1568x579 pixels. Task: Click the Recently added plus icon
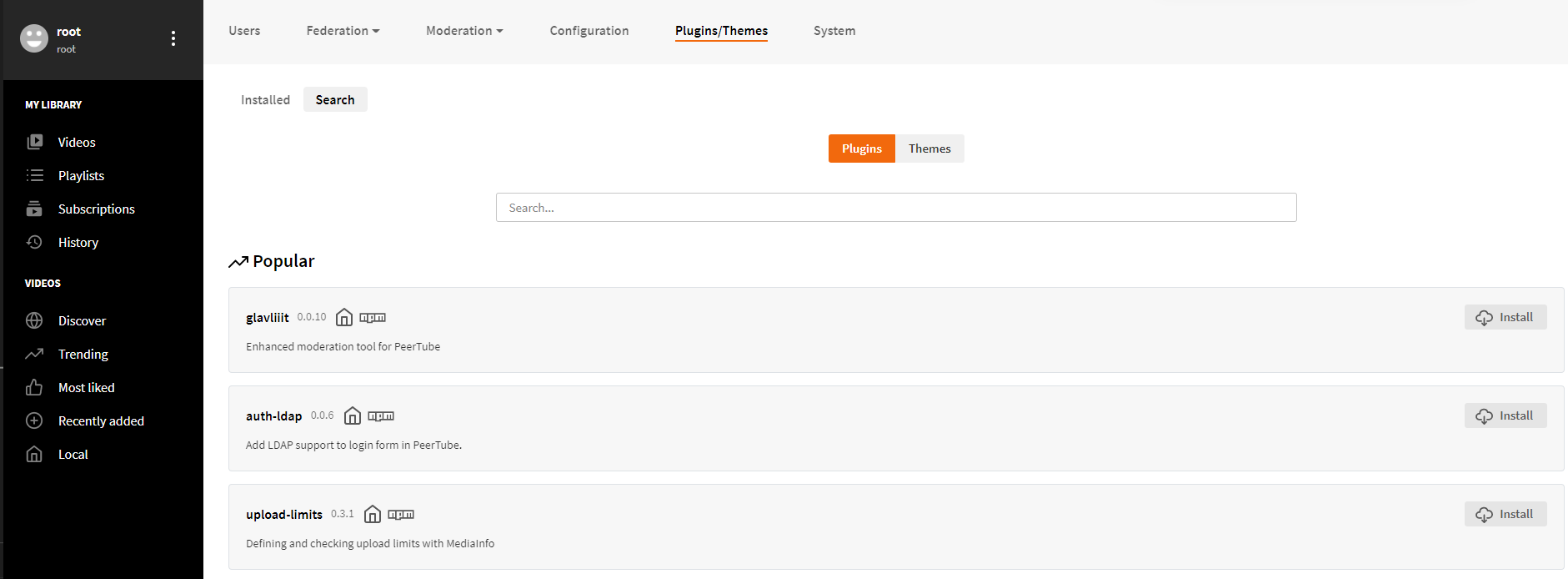pos(34,420)
